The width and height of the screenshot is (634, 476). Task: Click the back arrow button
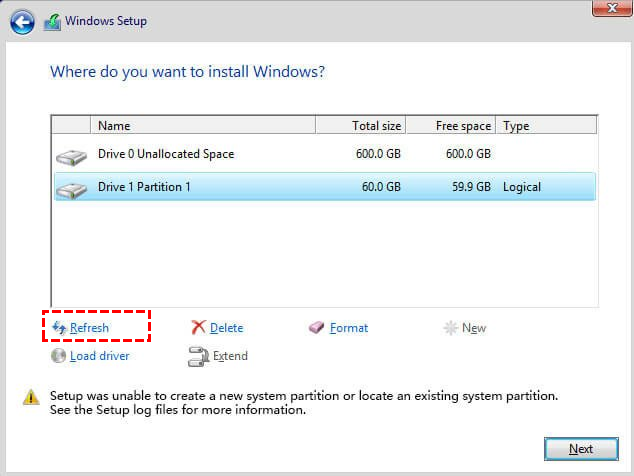click(23, 22)
